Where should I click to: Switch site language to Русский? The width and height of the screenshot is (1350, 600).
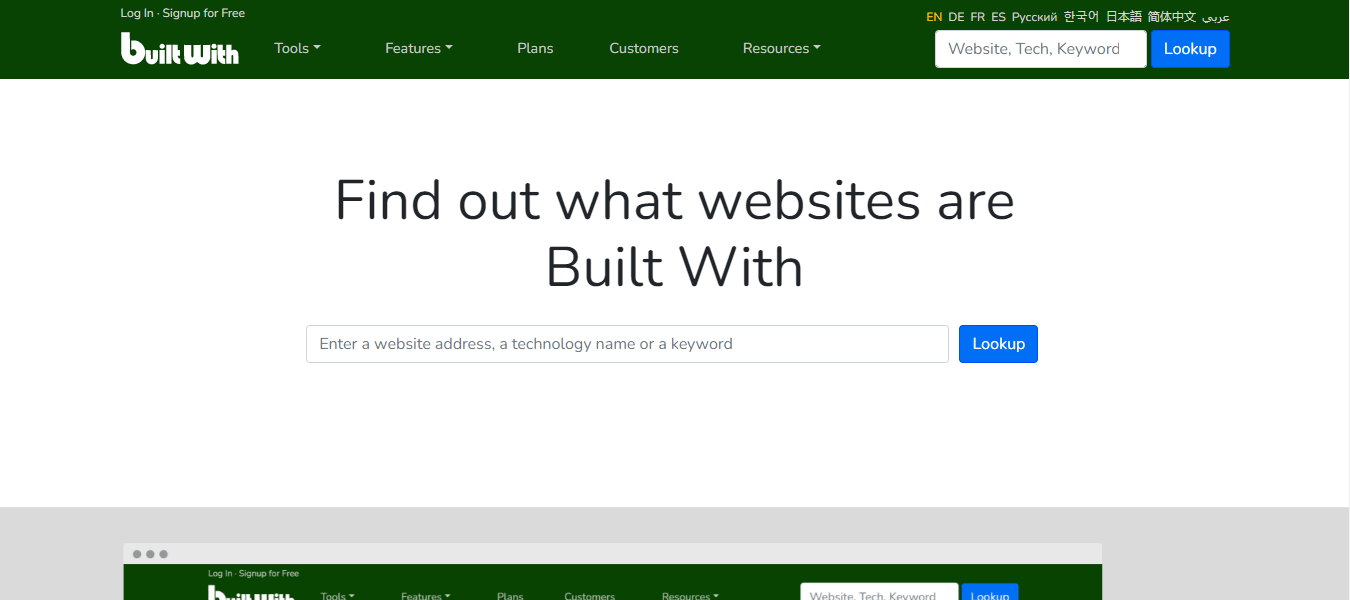click(1032, 16)
